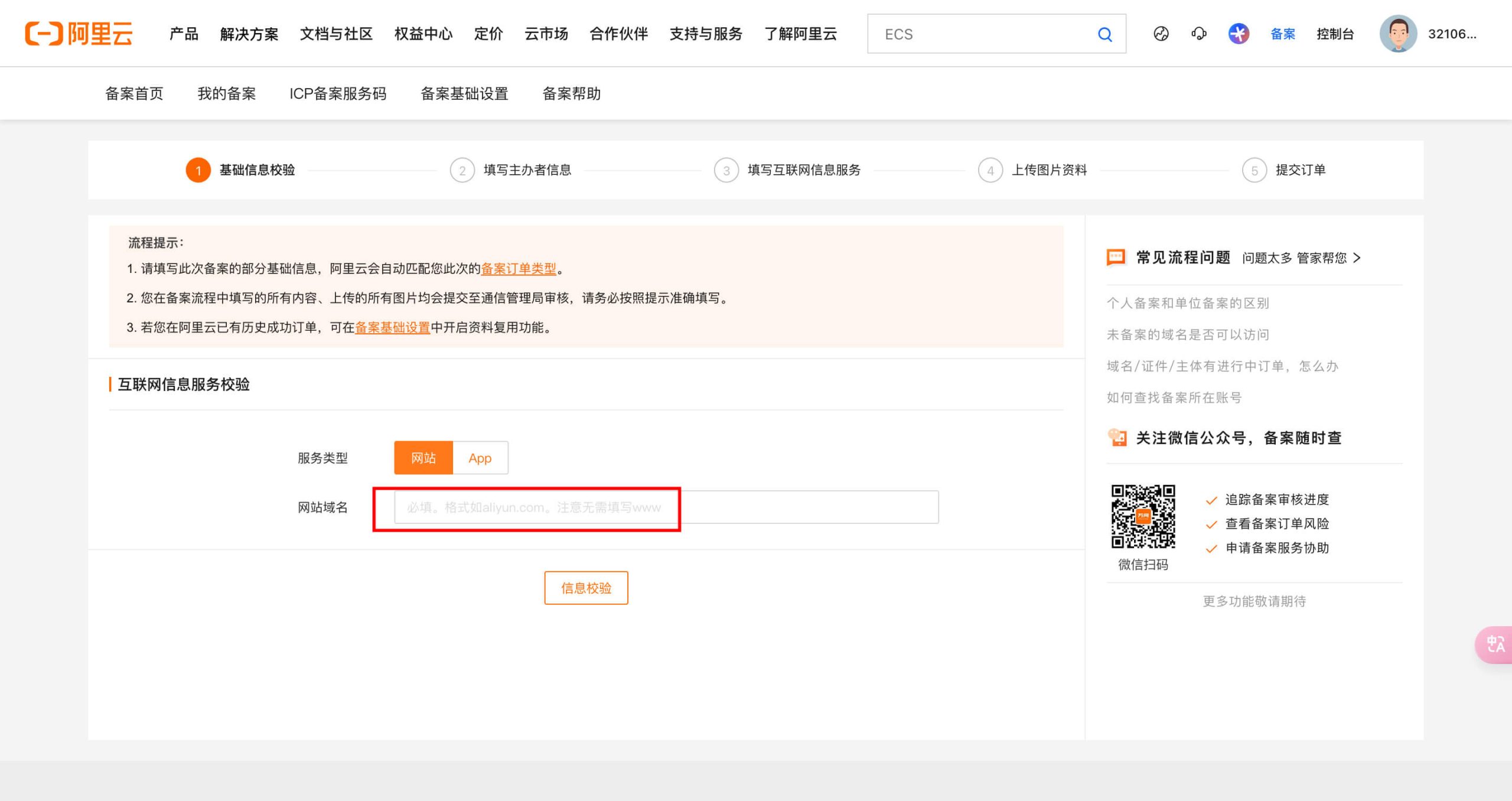This screenshot has height=801, width=1512.
Task: Click account name 32106...
Action: pyautogui.click(x=1452, y=34)
